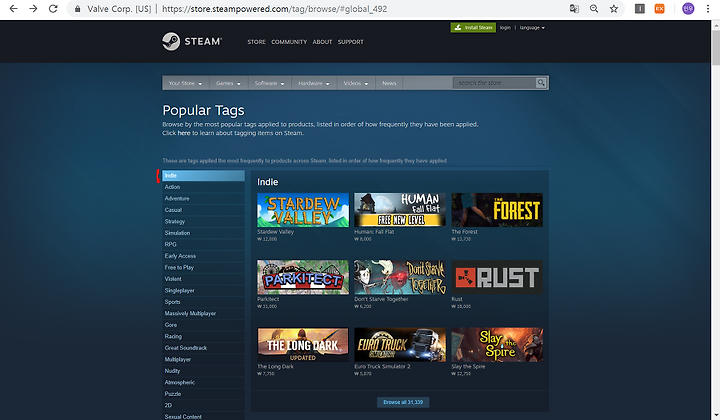Select the Strategy tag
Viewport: 720px width, 420px height.
pyautogui.click(x=203, y=221)
